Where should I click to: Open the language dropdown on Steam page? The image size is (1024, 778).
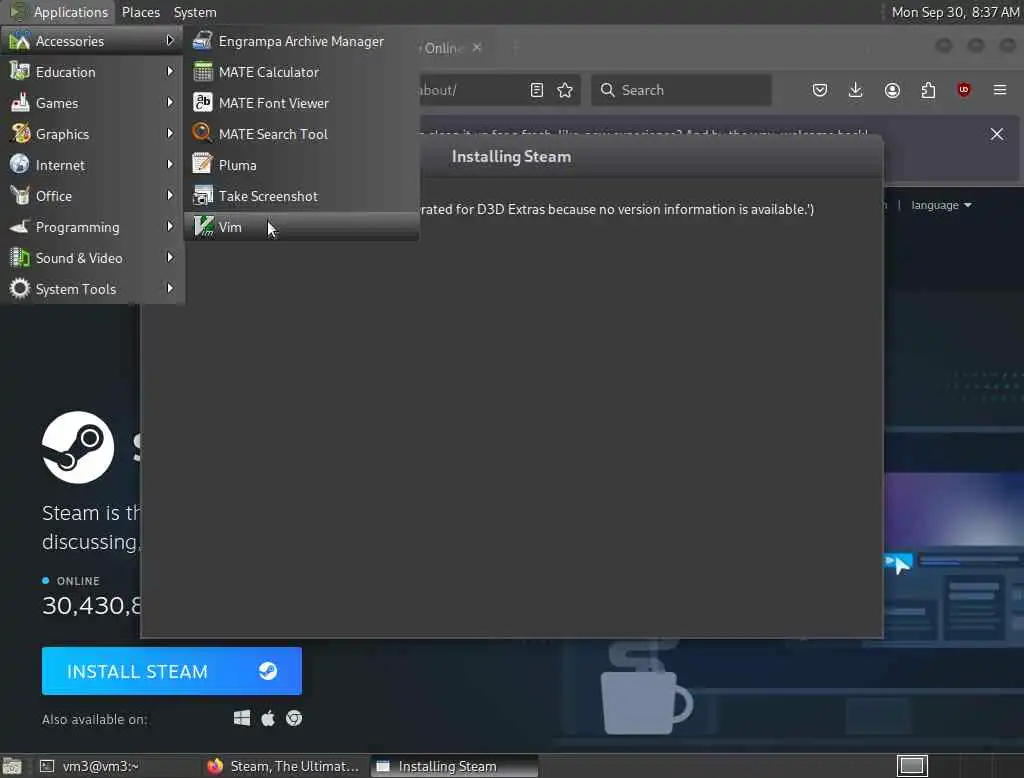pyautogui.click(x=941, y=205)
